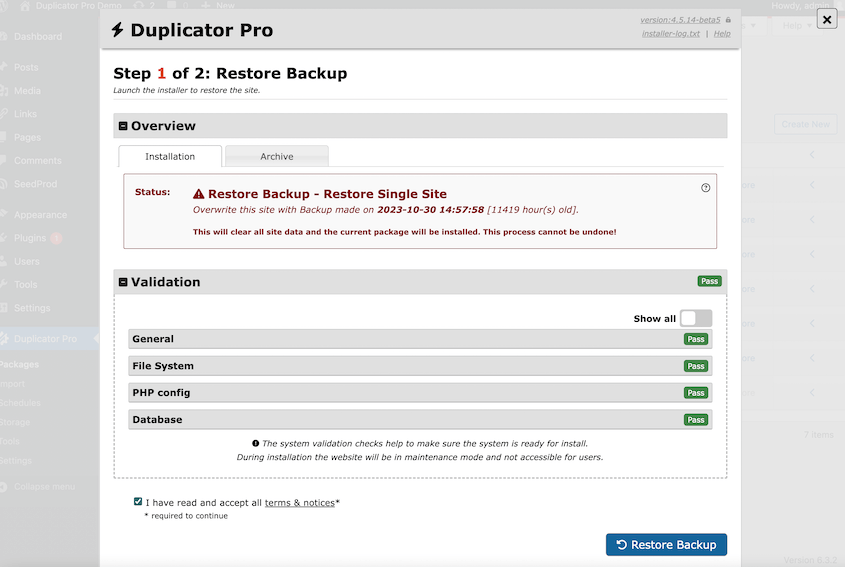Open Posts in the WordPress sidebar
845x567 pixels.
[26, 67]
